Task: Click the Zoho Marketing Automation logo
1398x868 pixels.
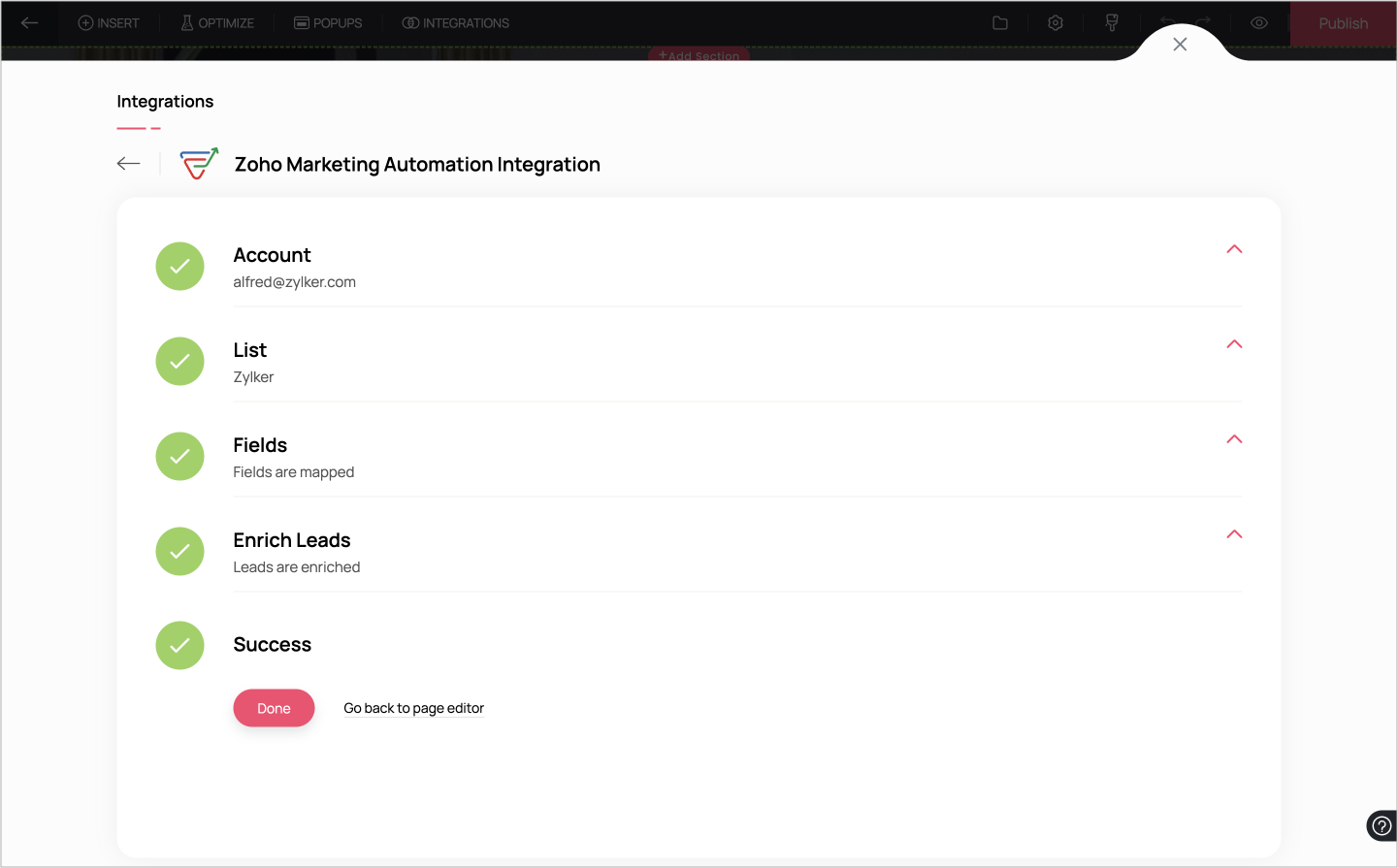Action: click(199, 163)
